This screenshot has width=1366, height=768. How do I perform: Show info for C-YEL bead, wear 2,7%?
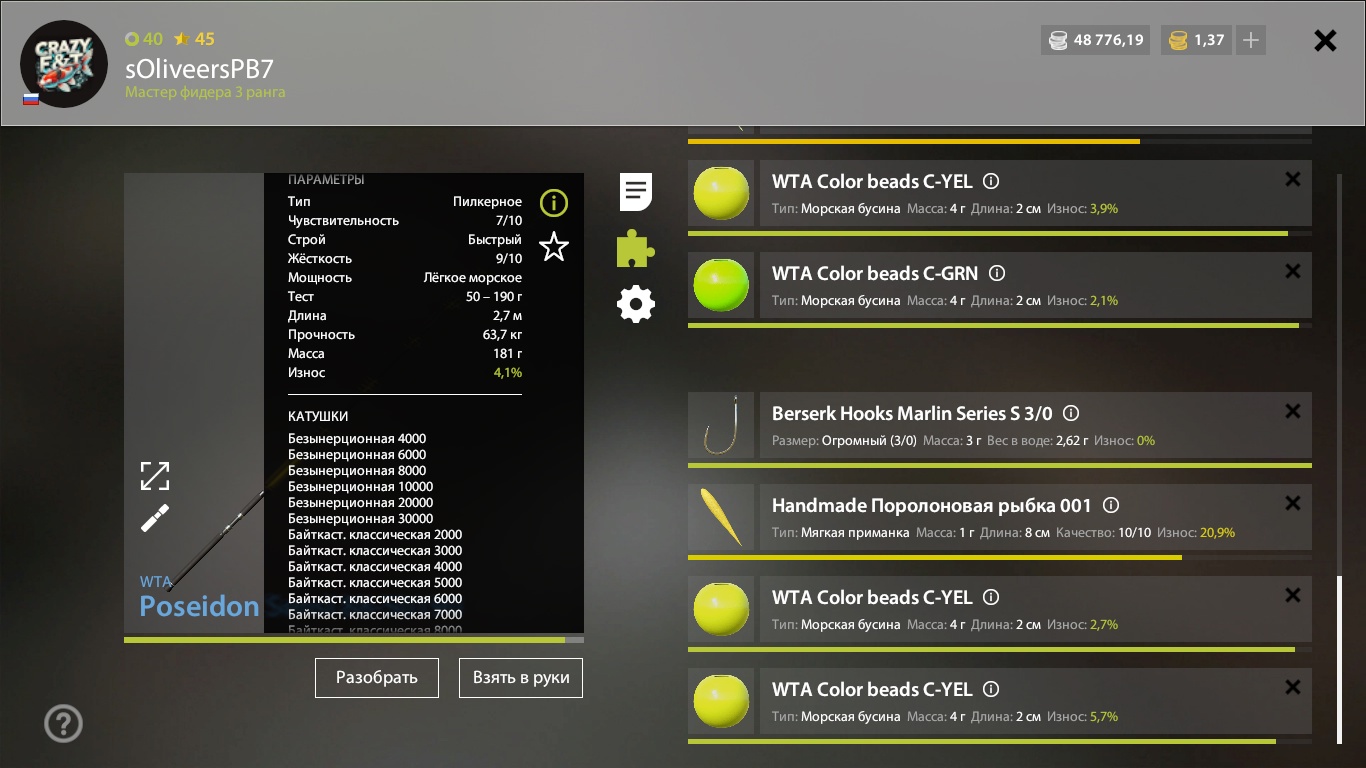(991, 597)
